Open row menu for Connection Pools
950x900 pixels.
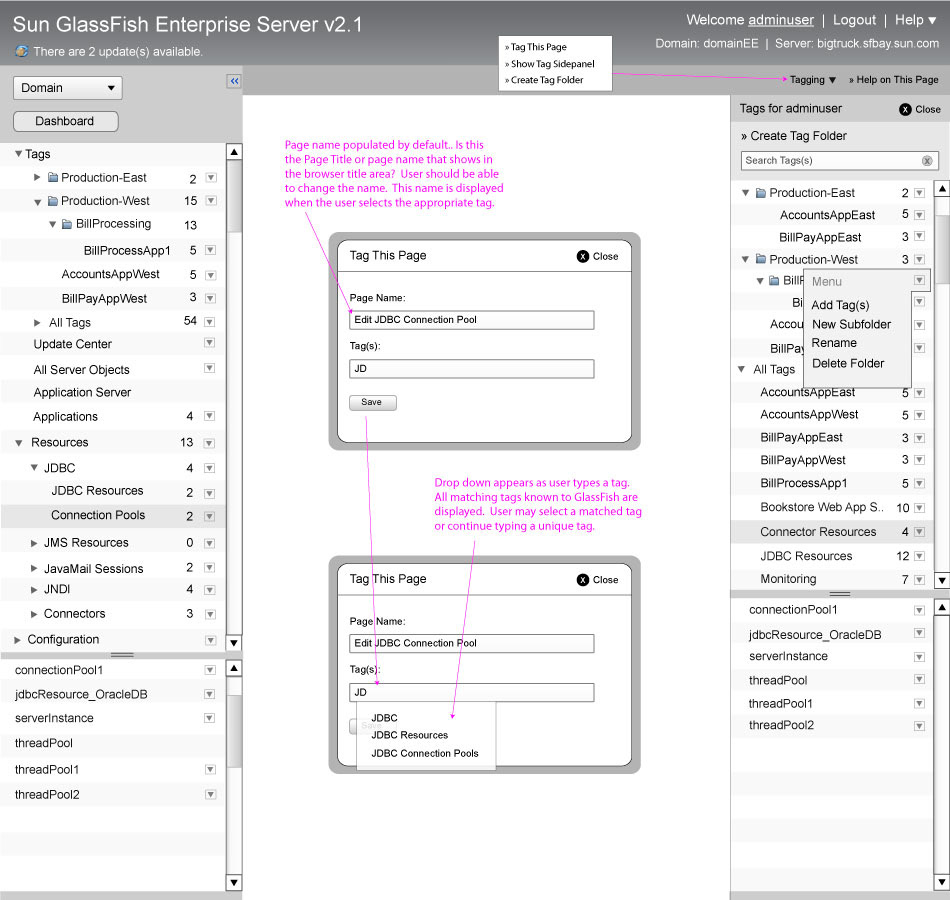pyautogui.click(x=210, y=516)
